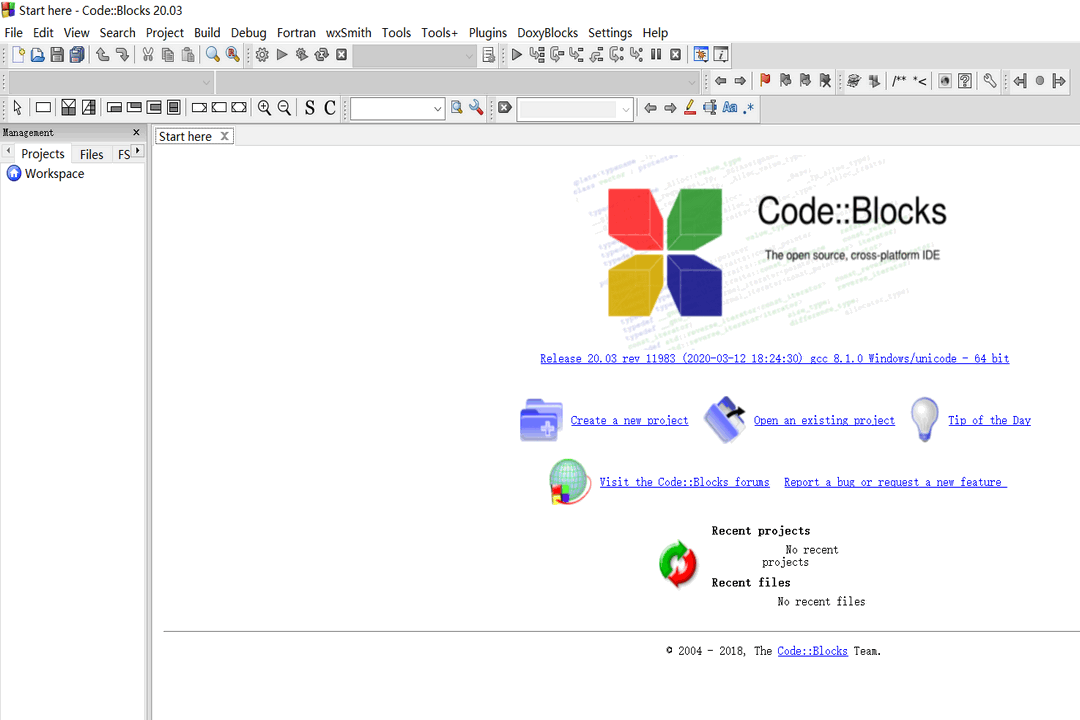Open the Build menu

(207, 32)
